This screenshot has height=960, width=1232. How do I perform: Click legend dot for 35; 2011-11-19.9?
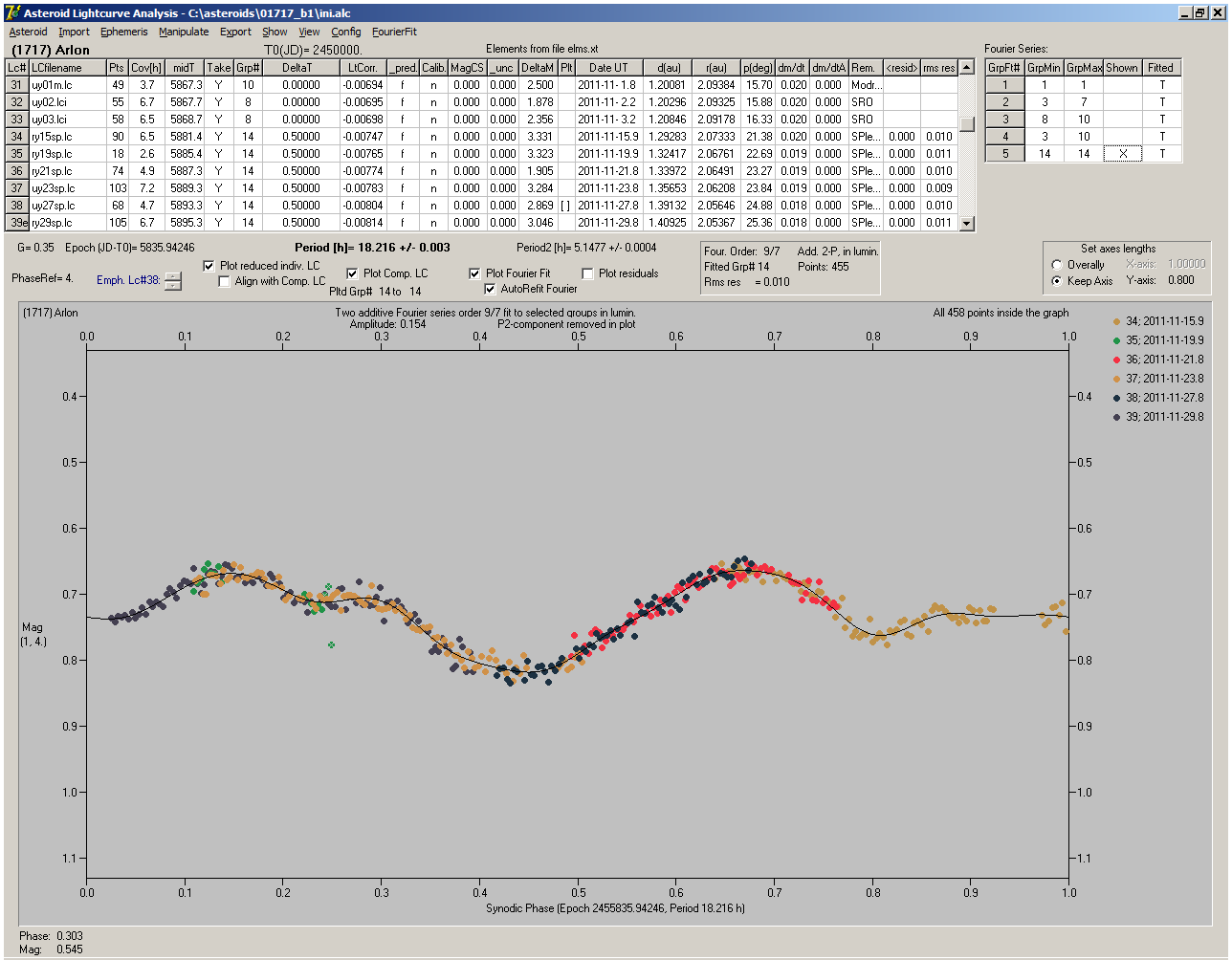pos(1117,340)
